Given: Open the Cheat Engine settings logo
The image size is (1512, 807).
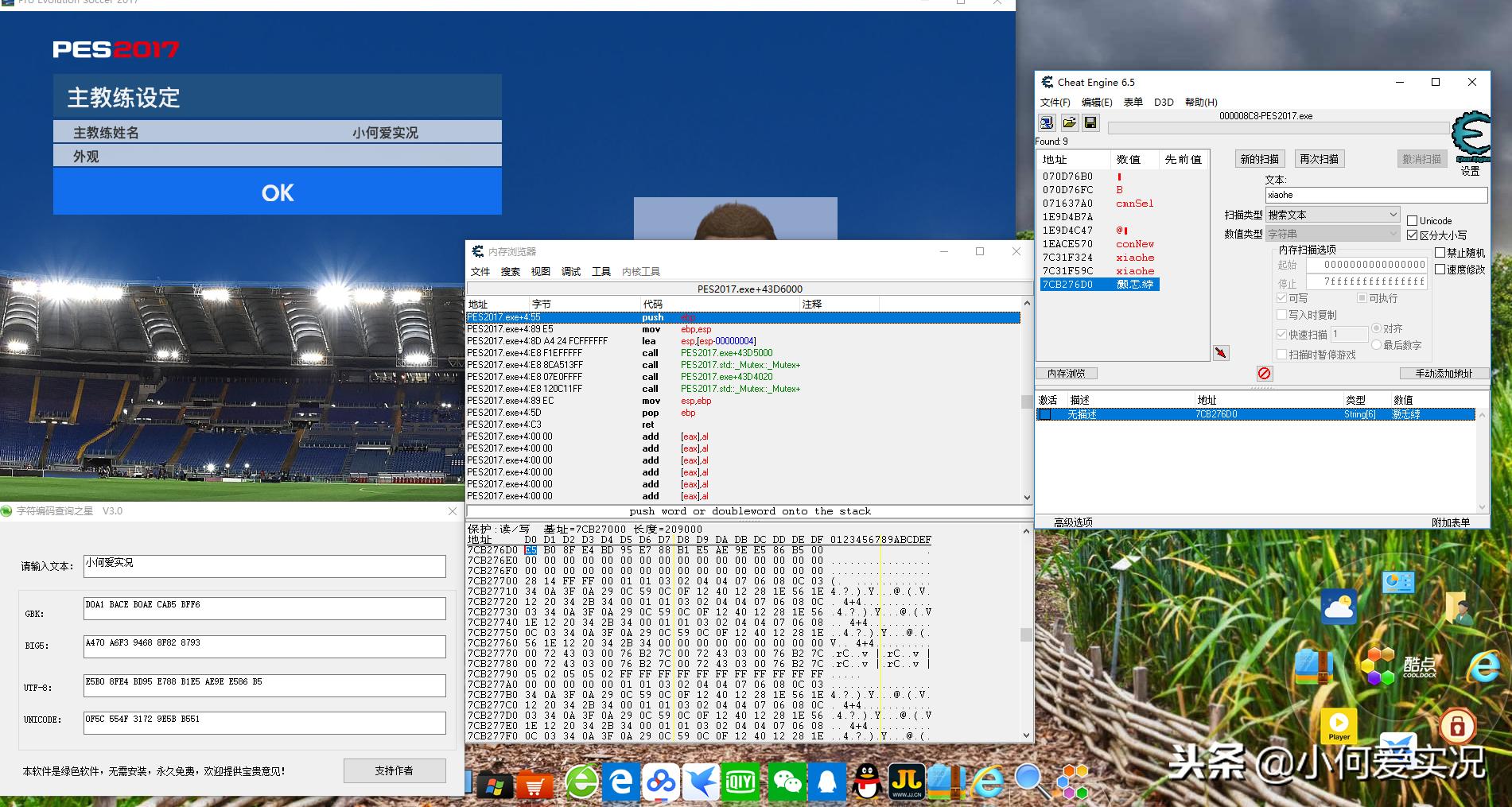Looking at the screenshot, I should click(1470, 137).
